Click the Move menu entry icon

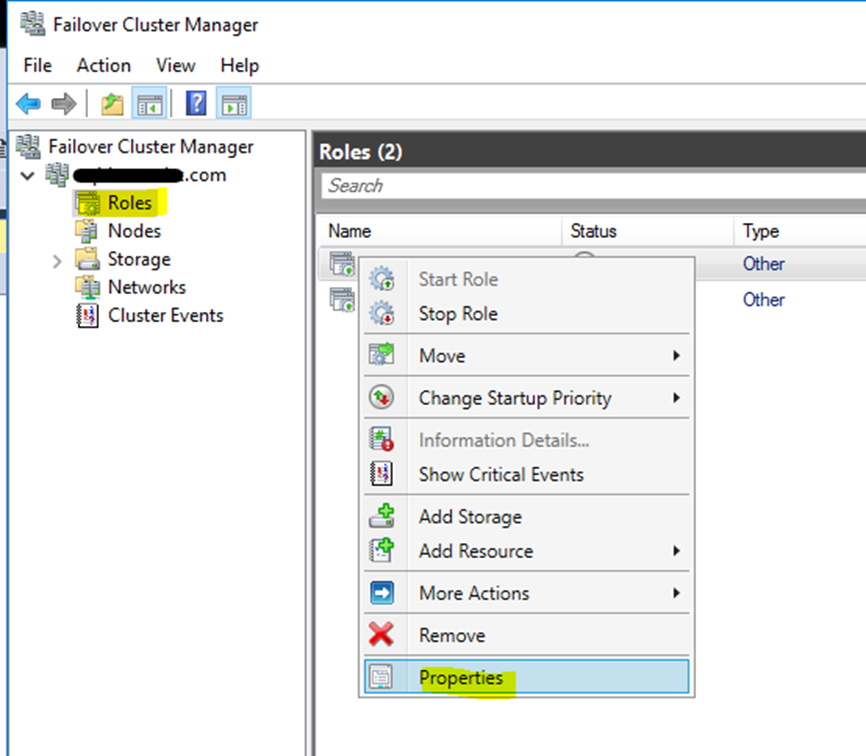pyautogui.click(x=382, y=355)
